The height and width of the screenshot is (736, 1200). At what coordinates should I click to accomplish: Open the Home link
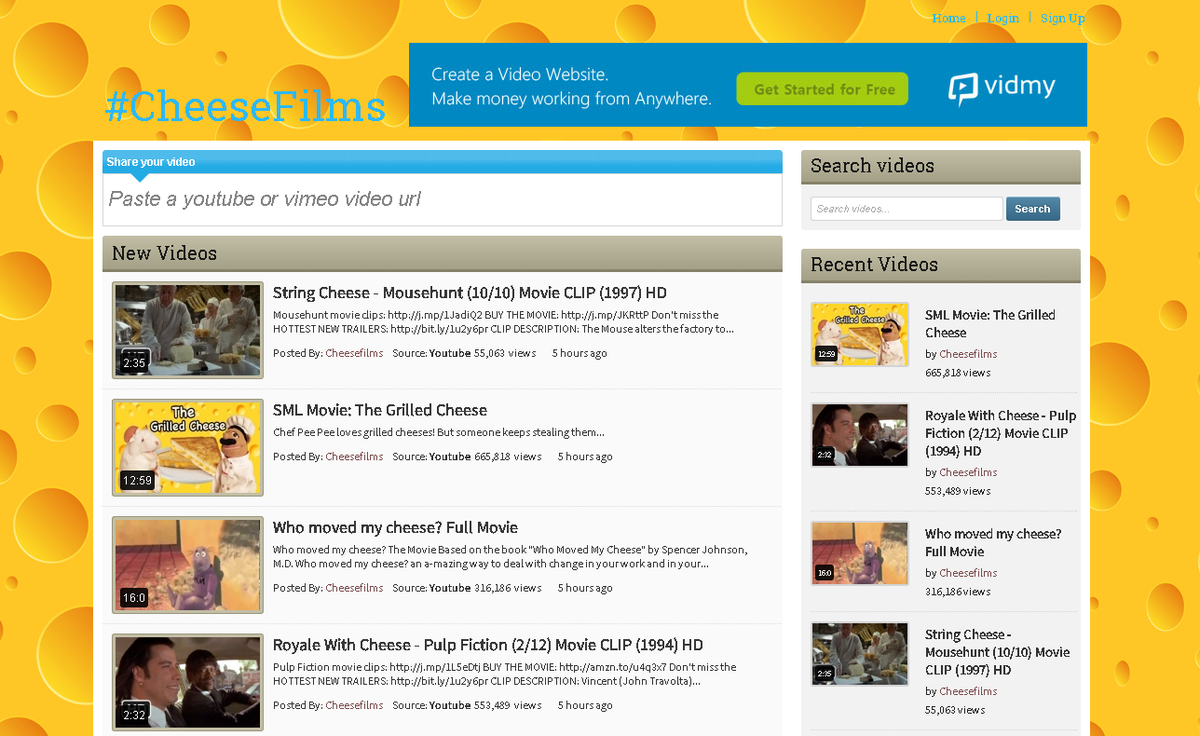pos(949,18)
